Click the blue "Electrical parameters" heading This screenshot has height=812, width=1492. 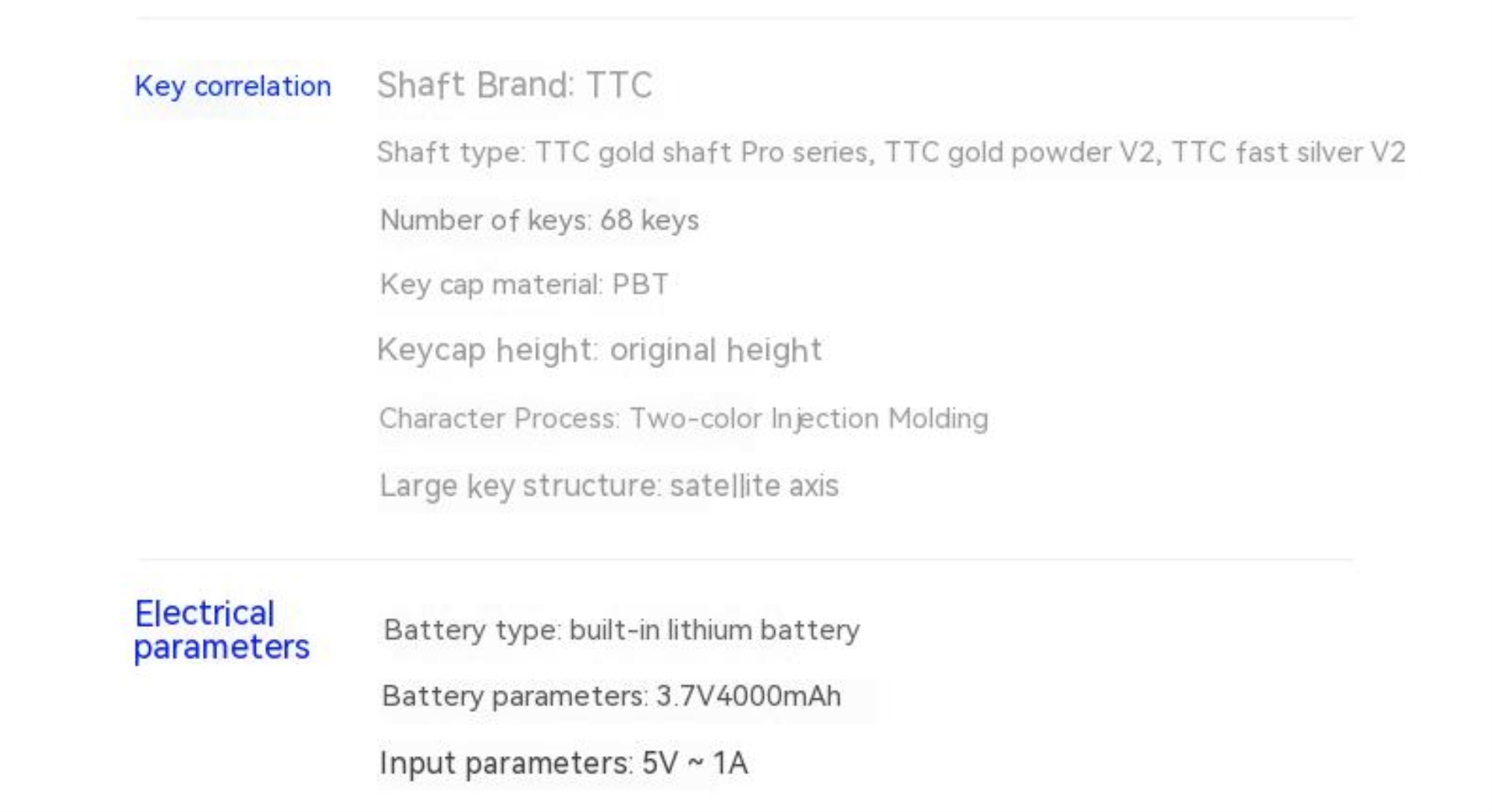point(222,630)
